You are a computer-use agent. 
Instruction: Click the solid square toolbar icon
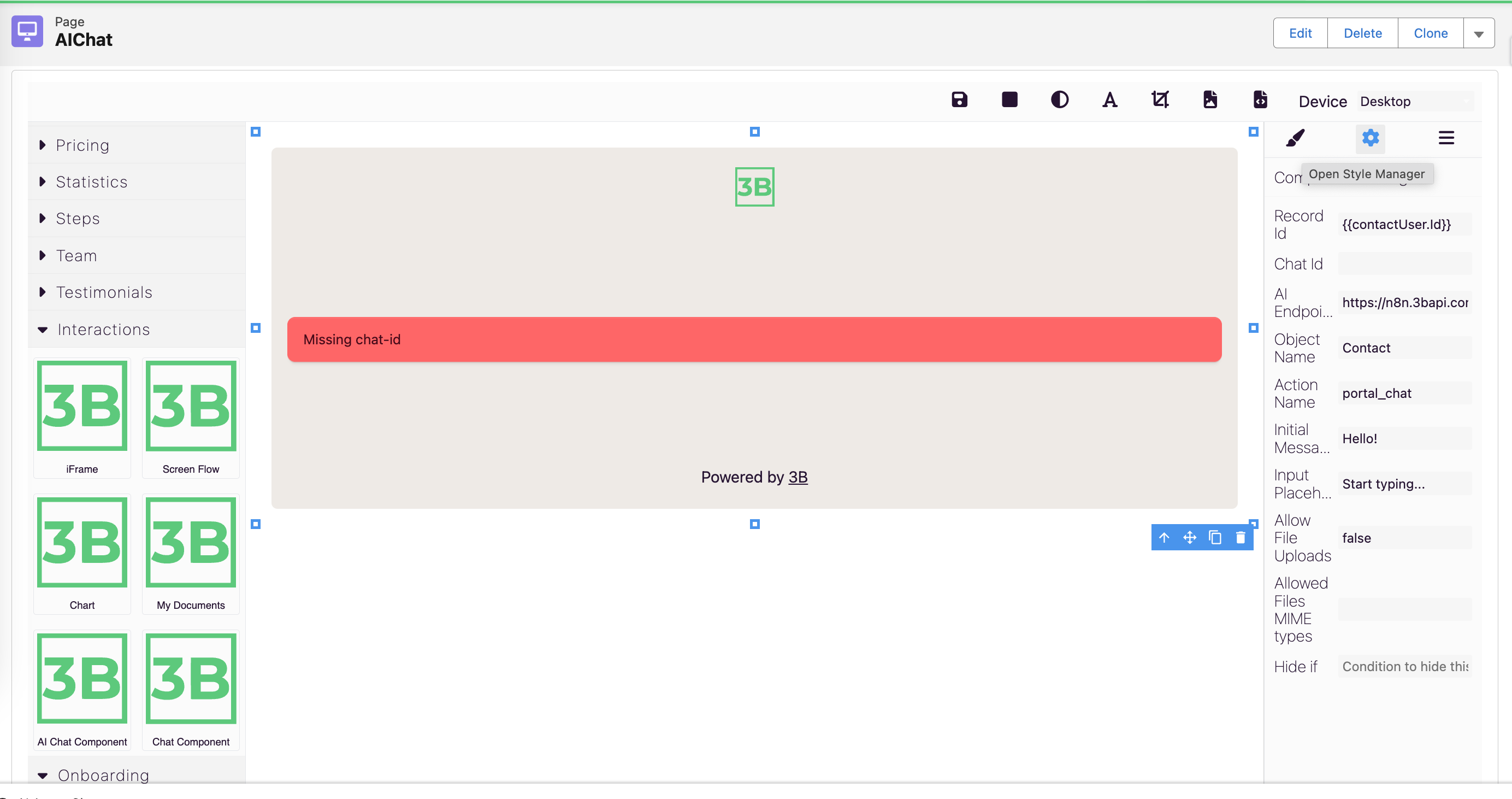1009,100
